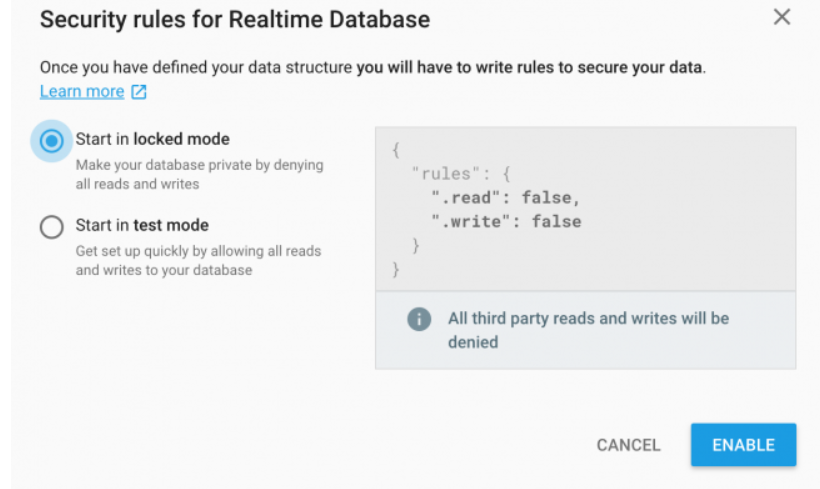The image size is (820, 489).
Task: Click the blue ENABLE button
Action: pos(743,445)
